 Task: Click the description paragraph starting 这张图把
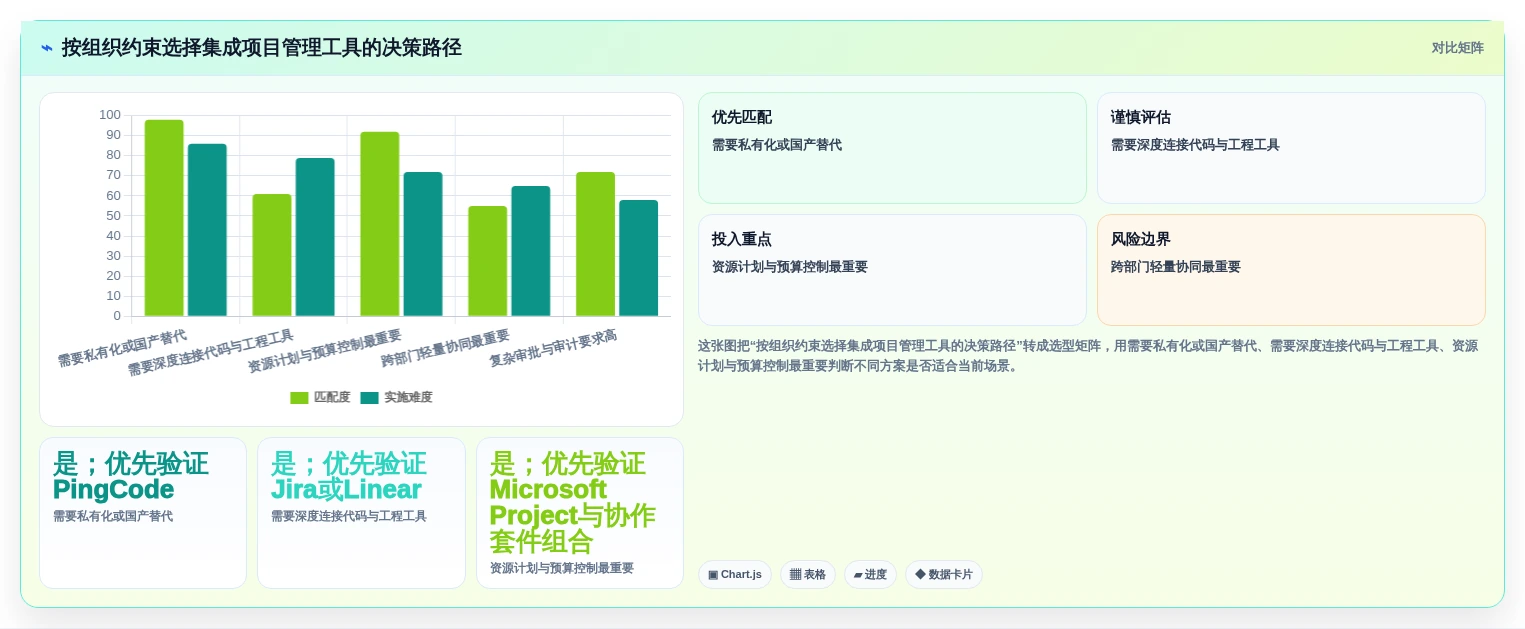[1088, 356]
